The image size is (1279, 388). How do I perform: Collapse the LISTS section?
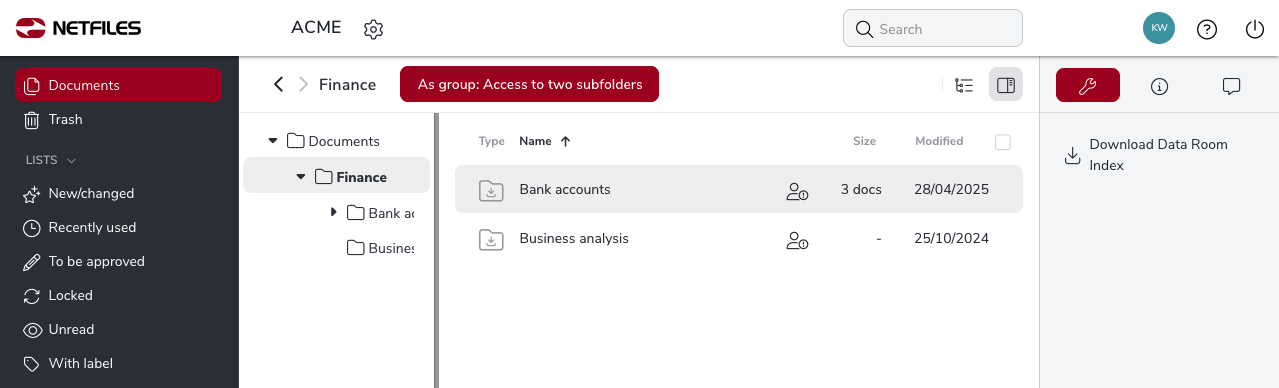point(51,160)
